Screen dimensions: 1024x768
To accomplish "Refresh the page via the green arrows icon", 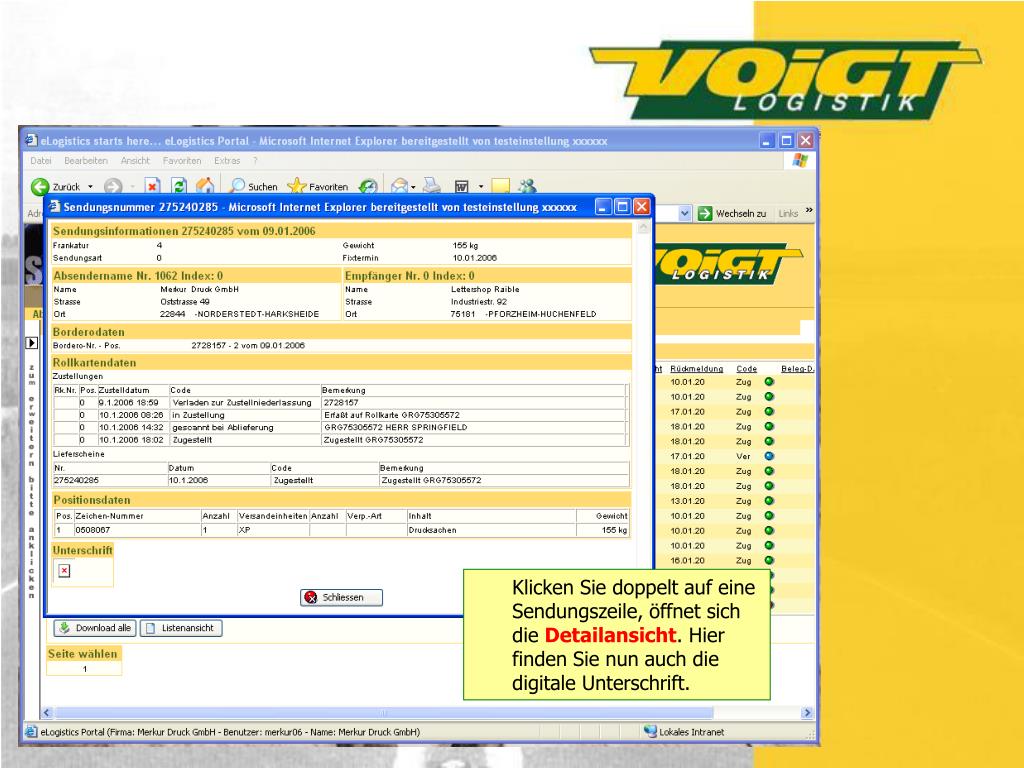I will [x=179, y=187].
